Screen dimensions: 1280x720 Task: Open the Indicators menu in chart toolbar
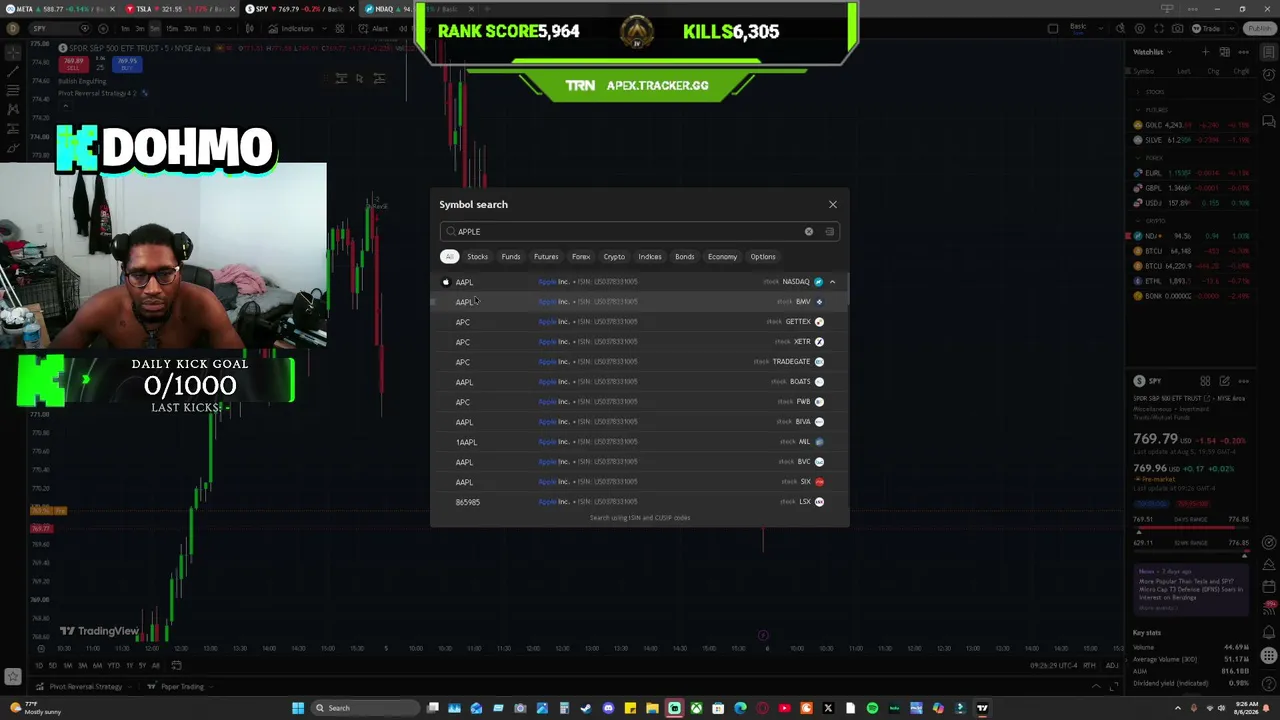click(x=291, y=28)
